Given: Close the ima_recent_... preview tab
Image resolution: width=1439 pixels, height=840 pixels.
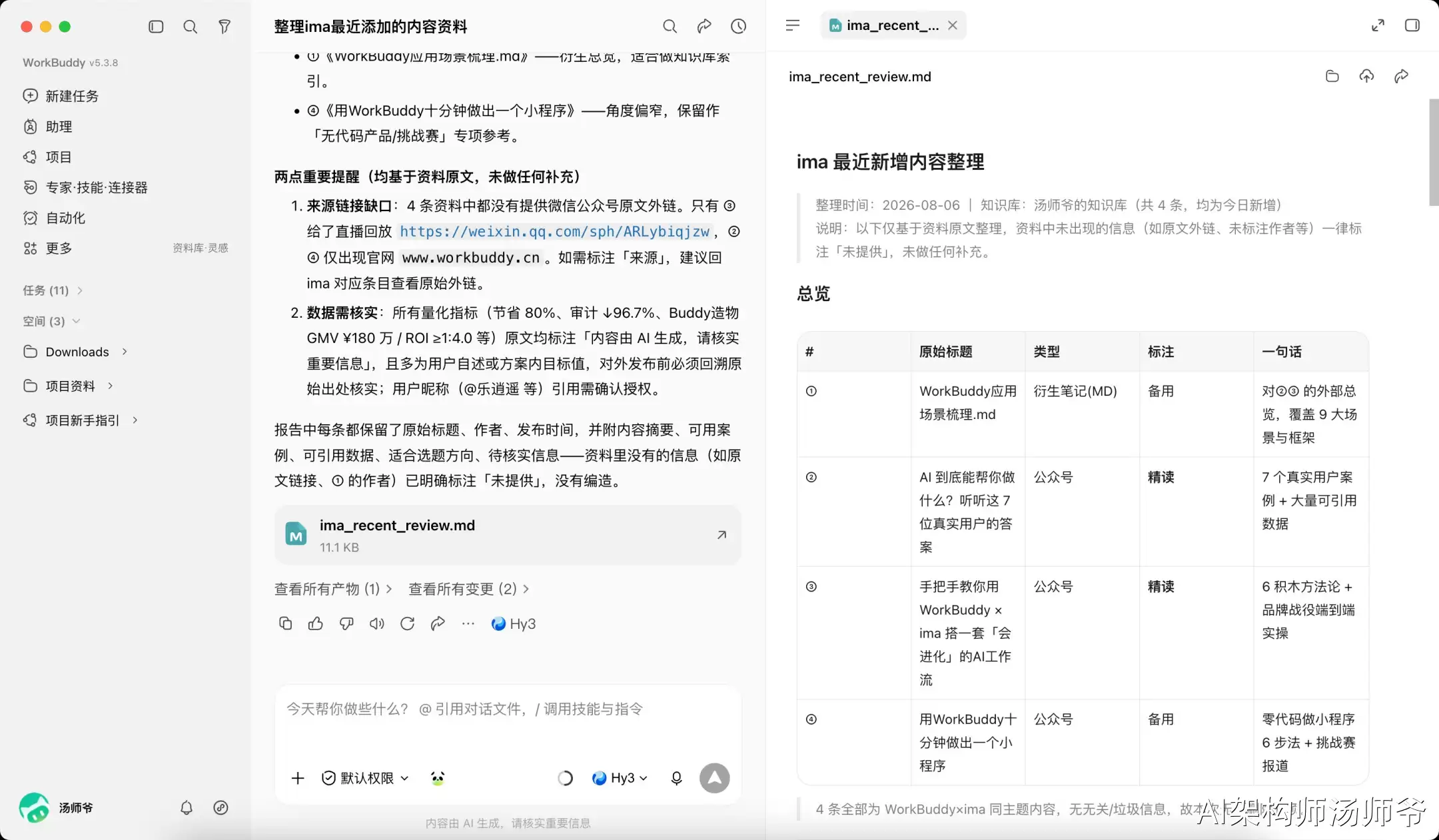Looking at the screenshot, I should pyautogui.click(x=953, y=25).
